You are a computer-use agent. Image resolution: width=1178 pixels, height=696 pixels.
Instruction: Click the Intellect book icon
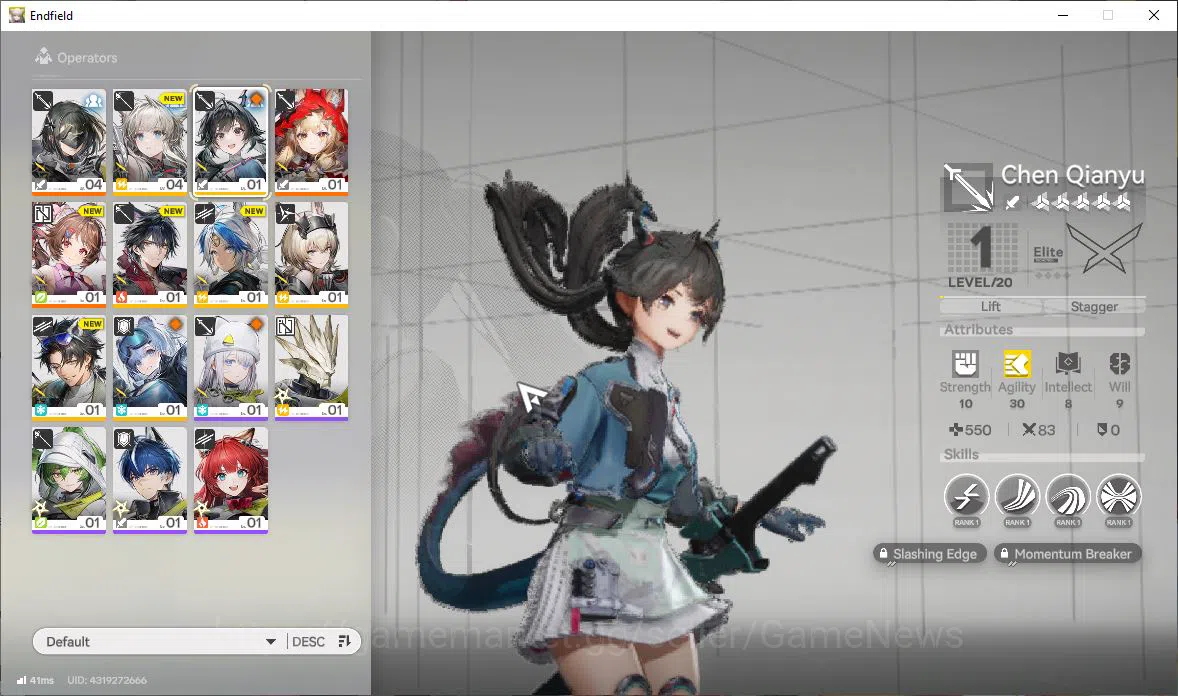click(1068, 364)
